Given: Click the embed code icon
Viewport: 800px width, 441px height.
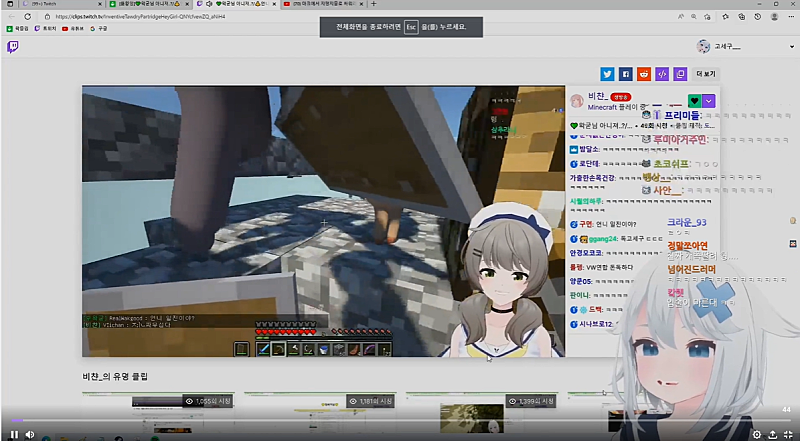Looking at the screenshot, I should (662, 74).
